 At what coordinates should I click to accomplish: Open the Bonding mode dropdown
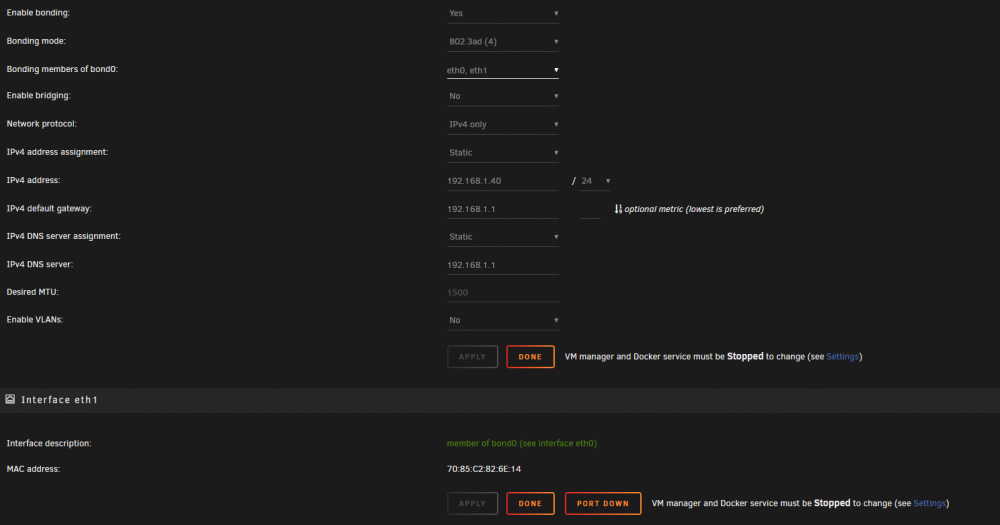point(503,41)
